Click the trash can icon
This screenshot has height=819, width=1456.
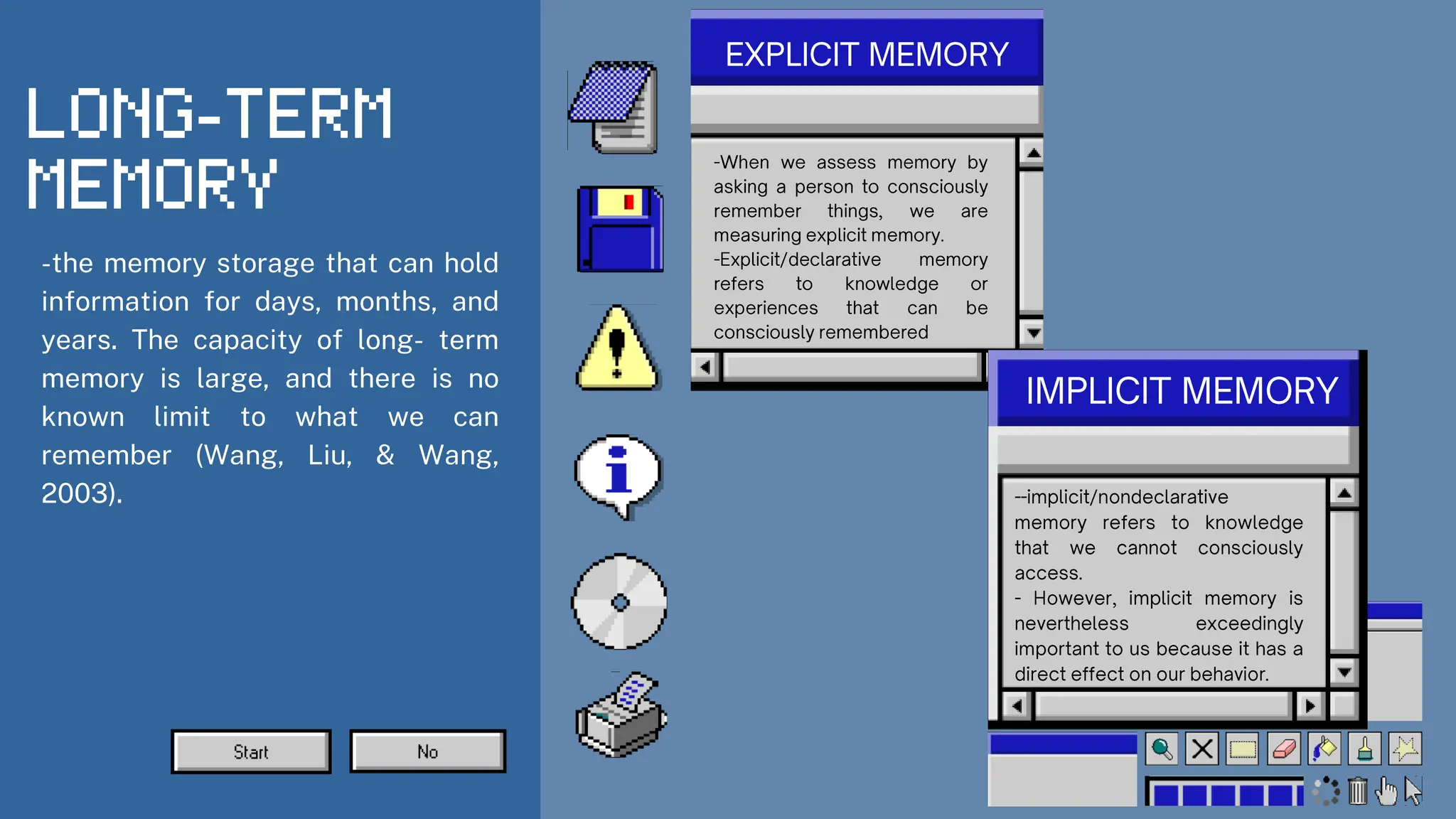tap(1358, 791)
